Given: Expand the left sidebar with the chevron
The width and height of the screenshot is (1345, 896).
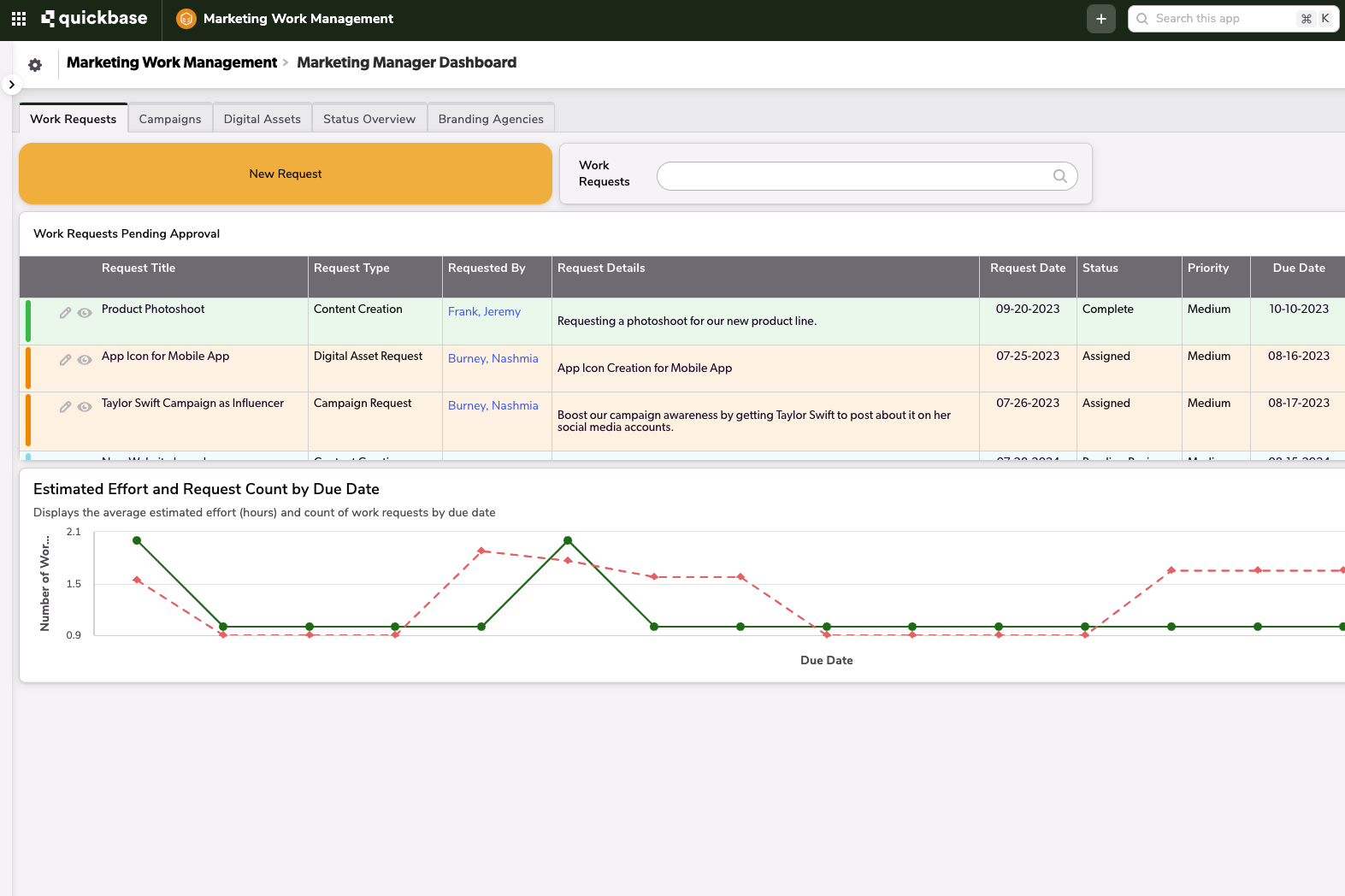Looking at the screenshot, I should [11, 85].
